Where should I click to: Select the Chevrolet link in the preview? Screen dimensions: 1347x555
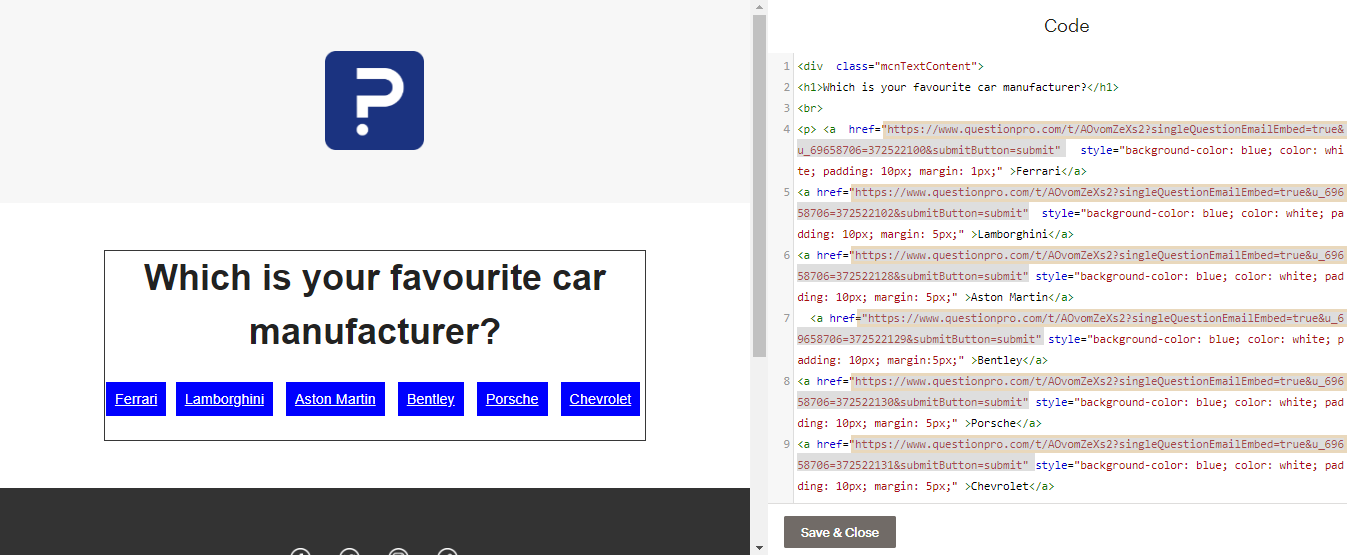[x=600, y=399]
